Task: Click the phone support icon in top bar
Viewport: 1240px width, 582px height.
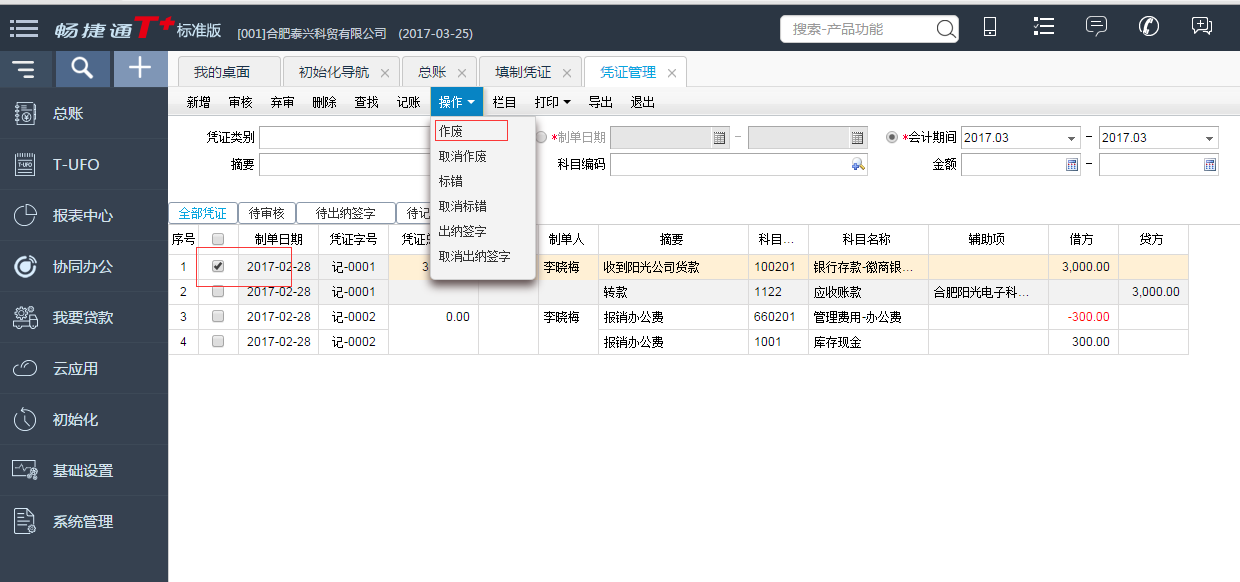Action: pos(1149,27)
